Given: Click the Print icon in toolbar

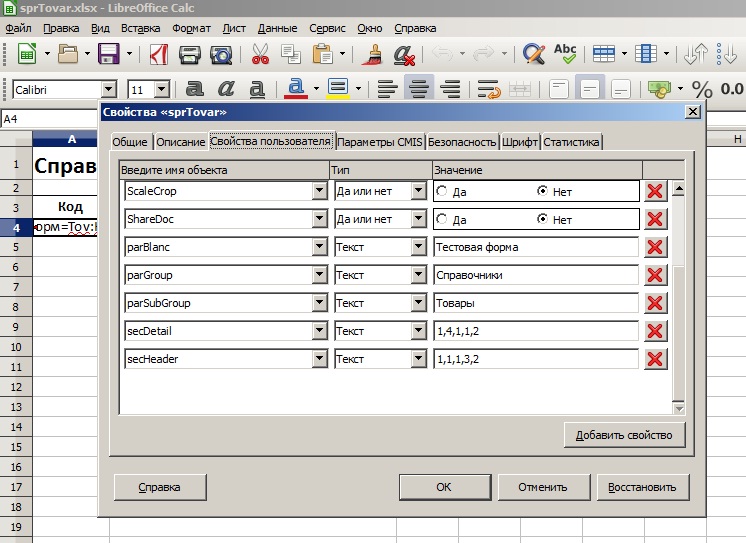Looking at the screenshot, I should click(x=191, y=53).
